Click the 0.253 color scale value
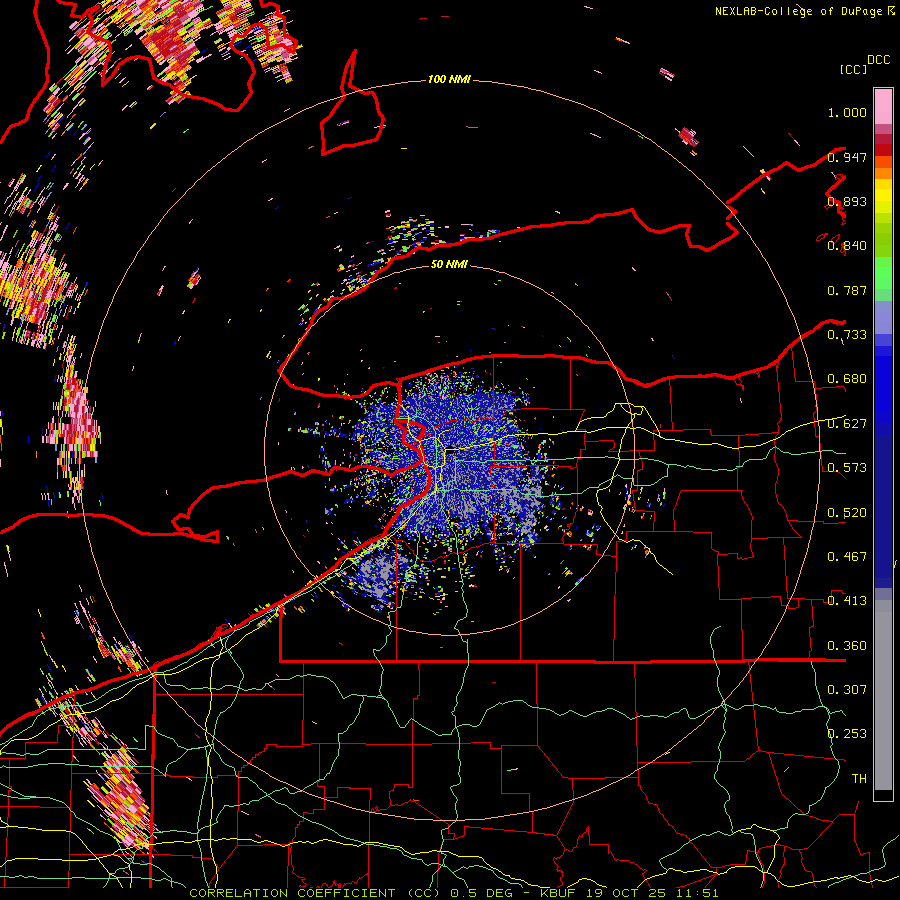This screenshot has height=900, width=900. 847,734
